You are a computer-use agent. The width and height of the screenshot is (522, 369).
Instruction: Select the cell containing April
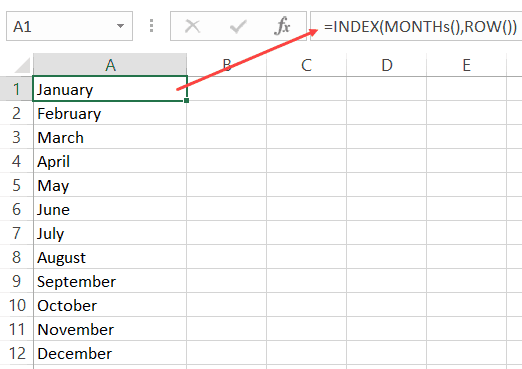[110, 161]
